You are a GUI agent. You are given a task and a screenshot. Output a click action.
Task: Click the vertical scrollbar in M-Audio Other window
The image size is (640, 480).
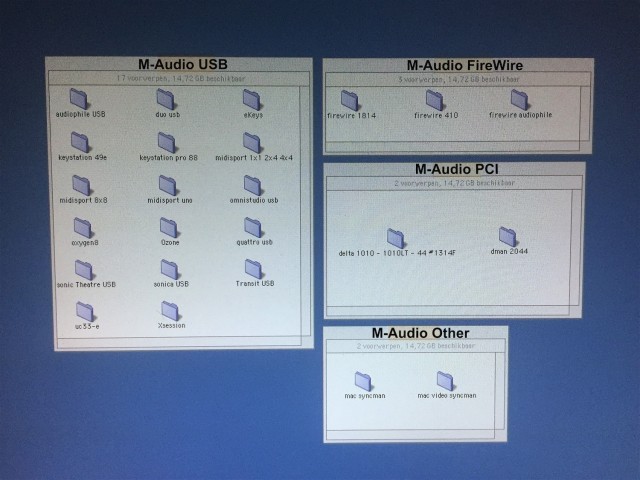coord(500,391)
